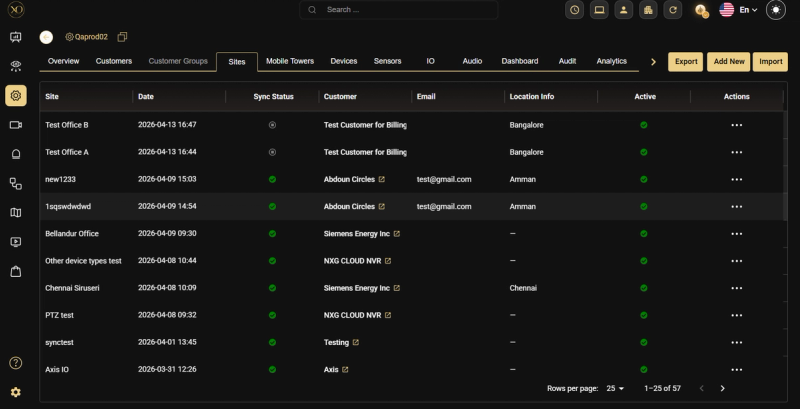Click the Export button
Screen dimensions: 800x409
point(686,62)
